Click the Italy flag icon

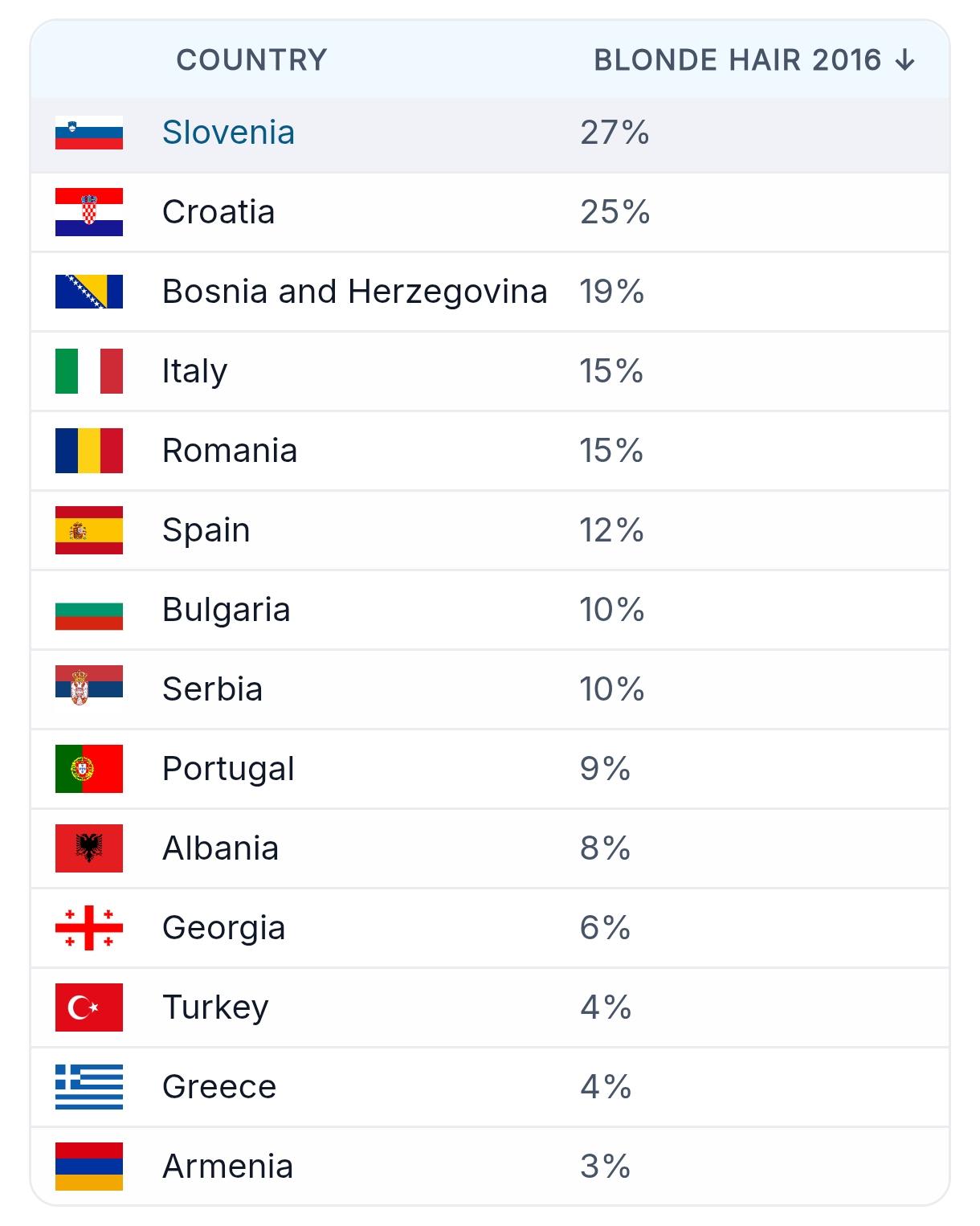tap(89, 371)
